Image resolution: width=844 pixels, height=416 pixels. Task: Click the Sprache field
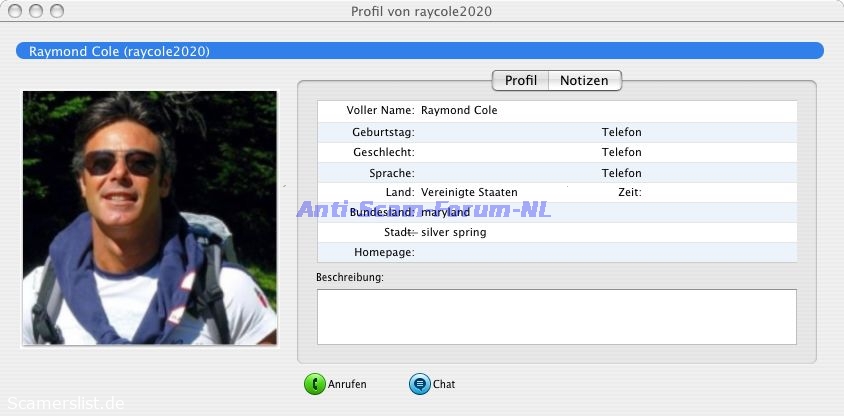coord(500,173)
